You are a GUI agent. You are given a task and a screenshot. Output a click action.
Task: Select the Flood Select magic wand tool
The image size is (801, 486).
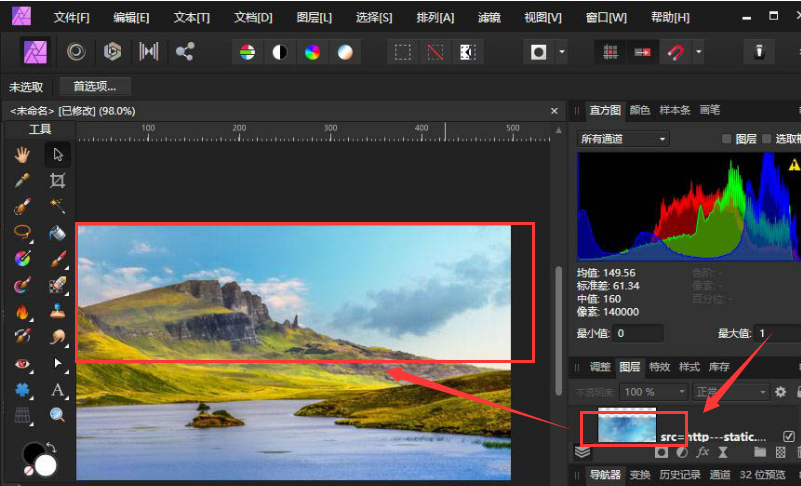pos(57,206)
